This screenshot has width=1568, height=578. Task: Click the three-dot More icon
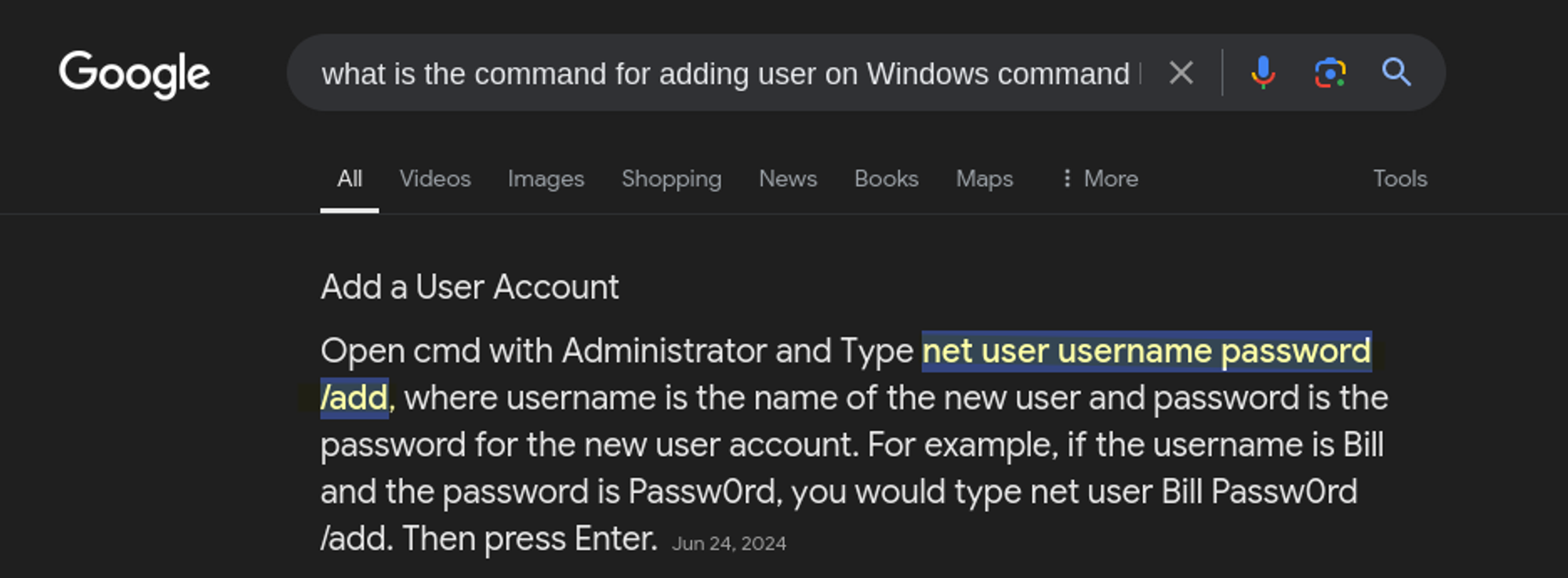click(x=1066, y=179)
